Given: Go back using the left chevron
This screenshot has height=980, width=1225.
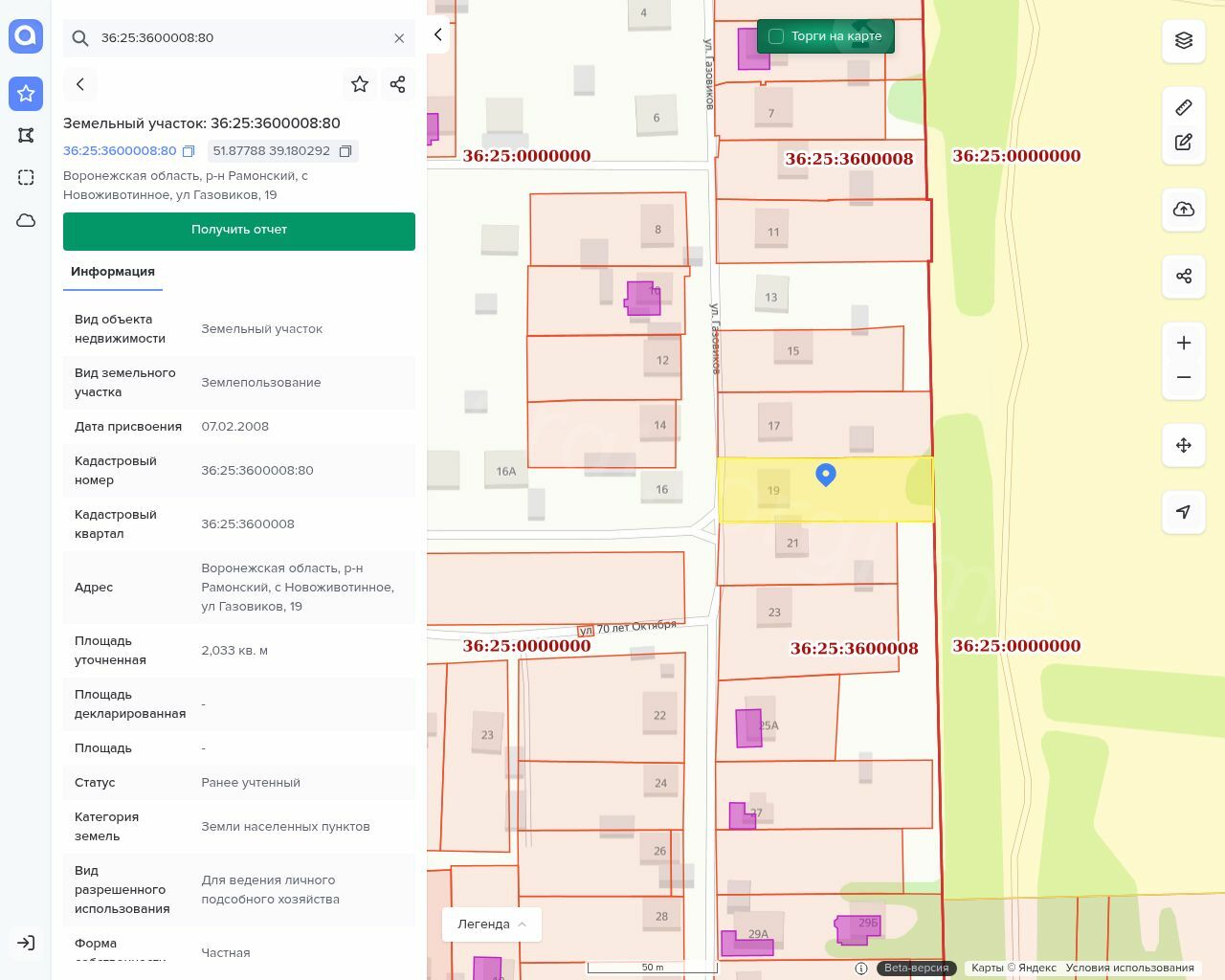Looking at the screenshot, I should [x=80, y=84].
